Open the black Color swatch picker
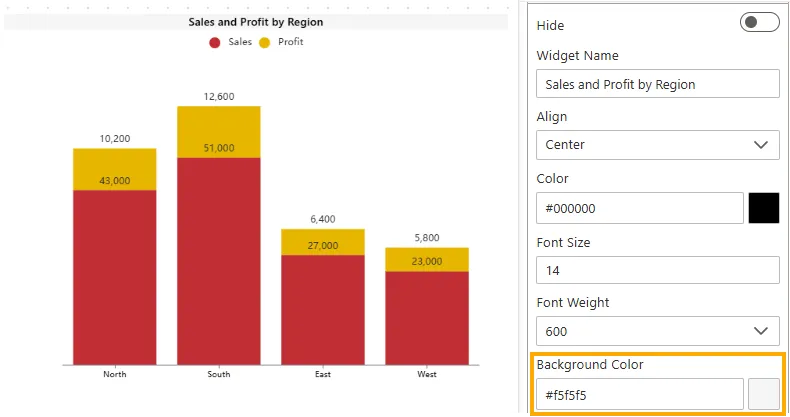790x417 pixels. tap(763, 208)
